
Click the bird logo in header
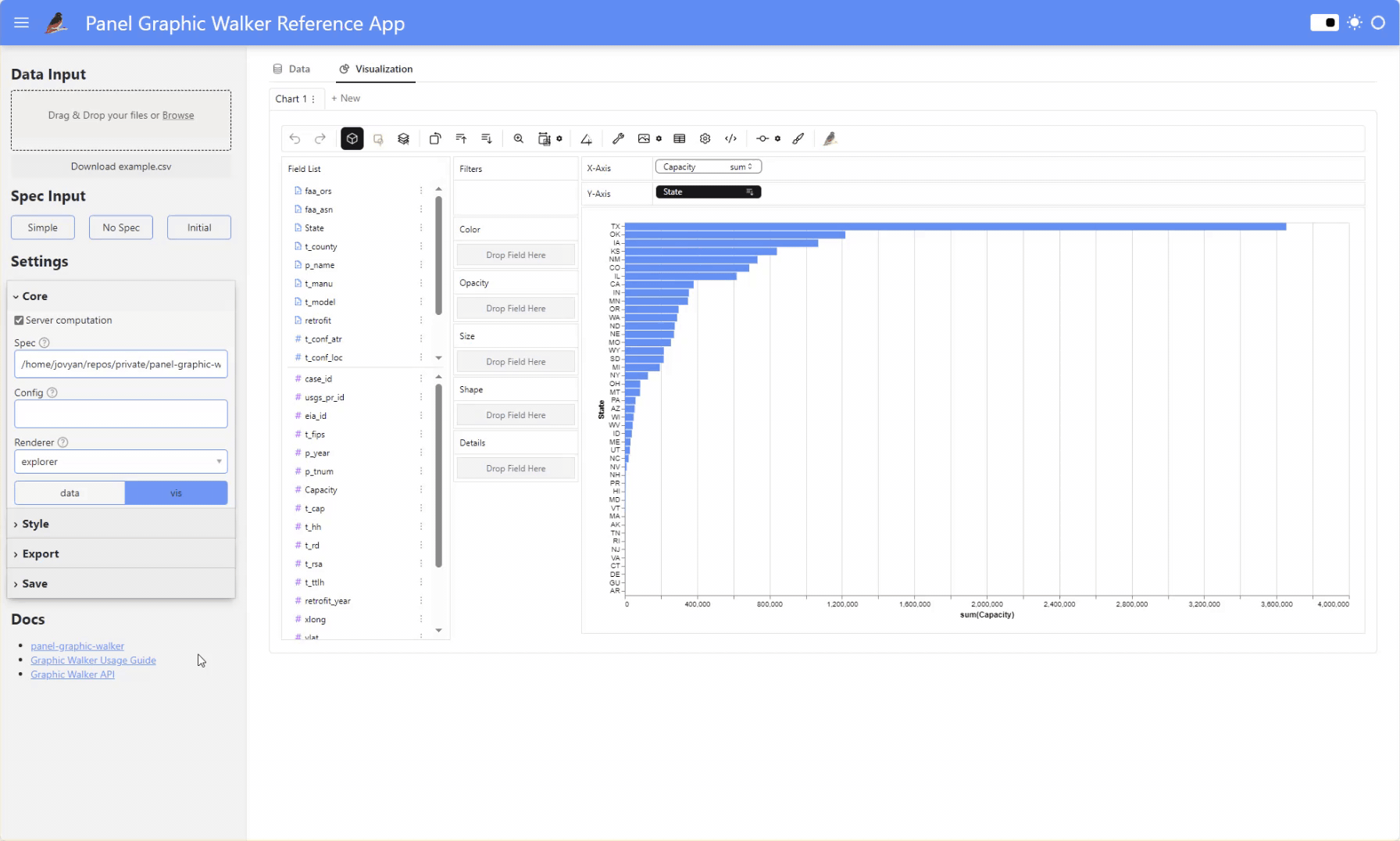[x=56, y=23]
